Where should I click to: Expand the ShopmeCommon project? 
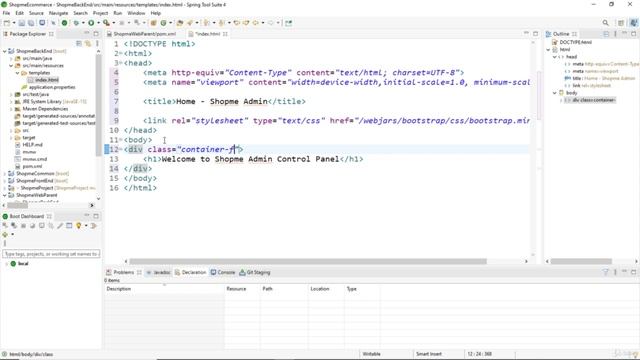coord(5,173)
